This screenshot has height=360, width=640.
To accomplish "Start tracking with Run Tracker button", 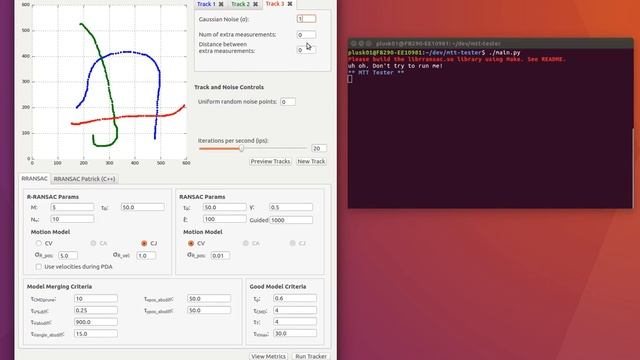I will 311,356.
